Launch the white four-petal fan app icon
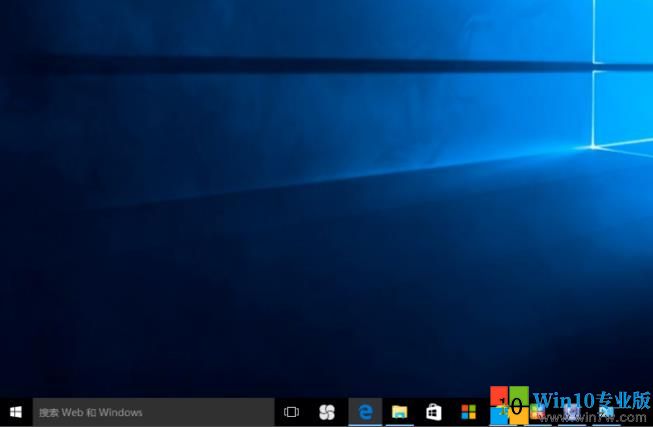The width and height of the screenshot is (653, 427). (x=327, y=412)
